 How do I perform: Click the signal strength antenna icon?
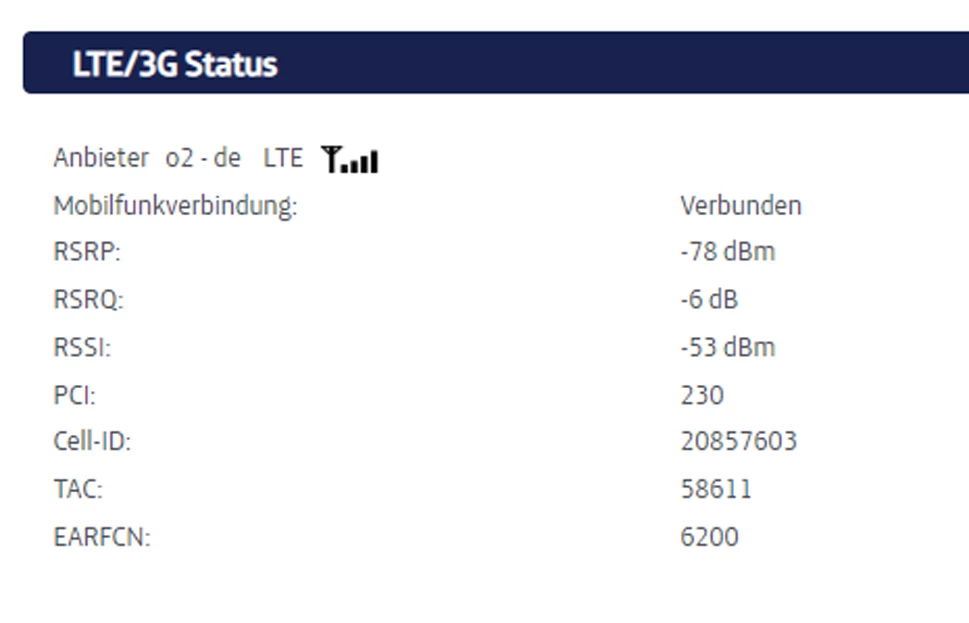[350, 159]
